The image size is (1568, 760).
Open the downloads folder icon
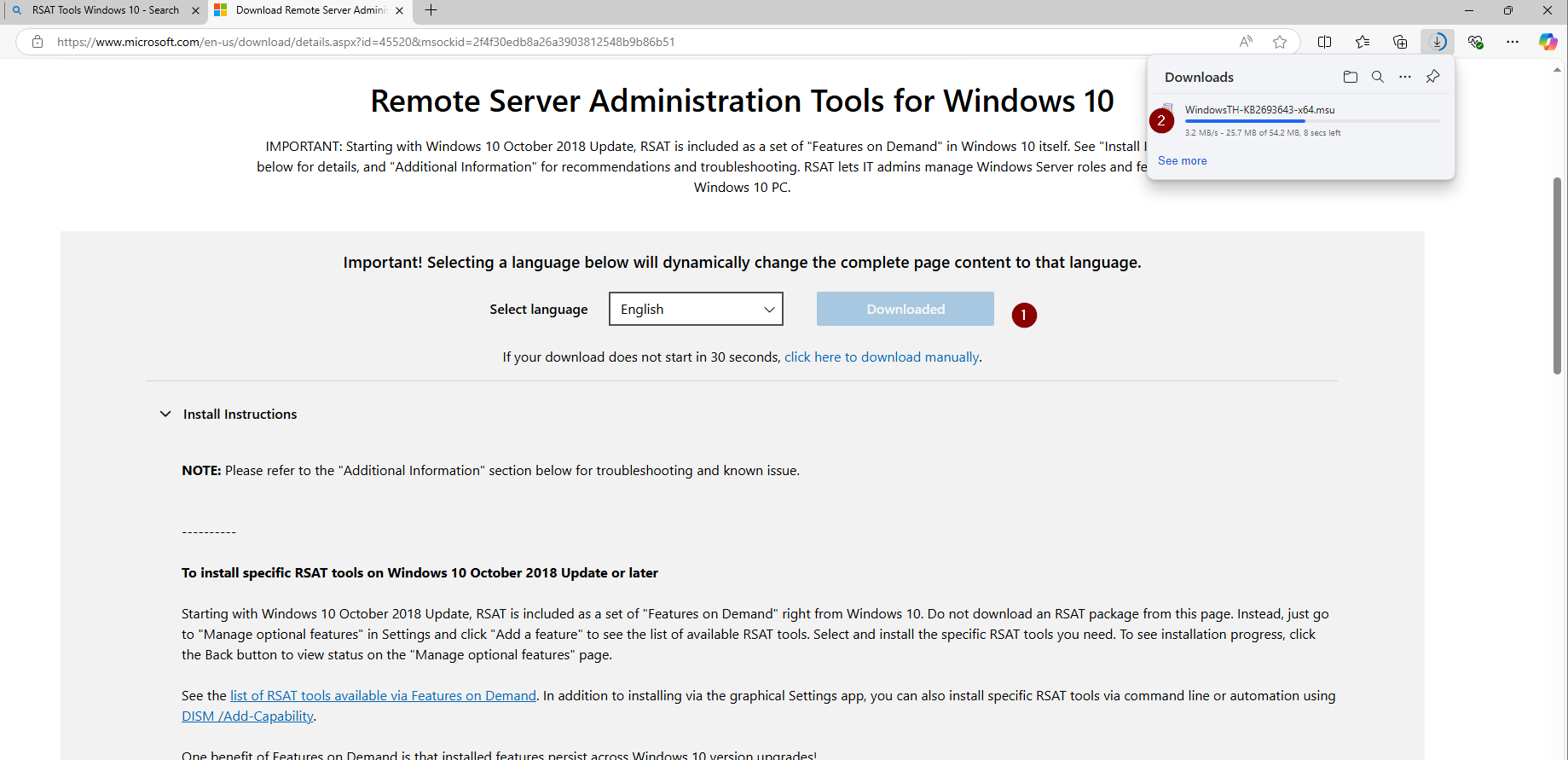click(x=1350, y=77)
